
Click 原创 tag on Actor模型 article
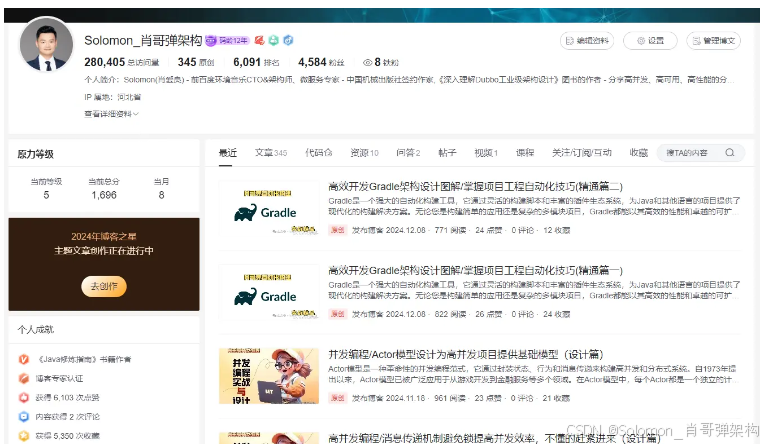(338, 398)
